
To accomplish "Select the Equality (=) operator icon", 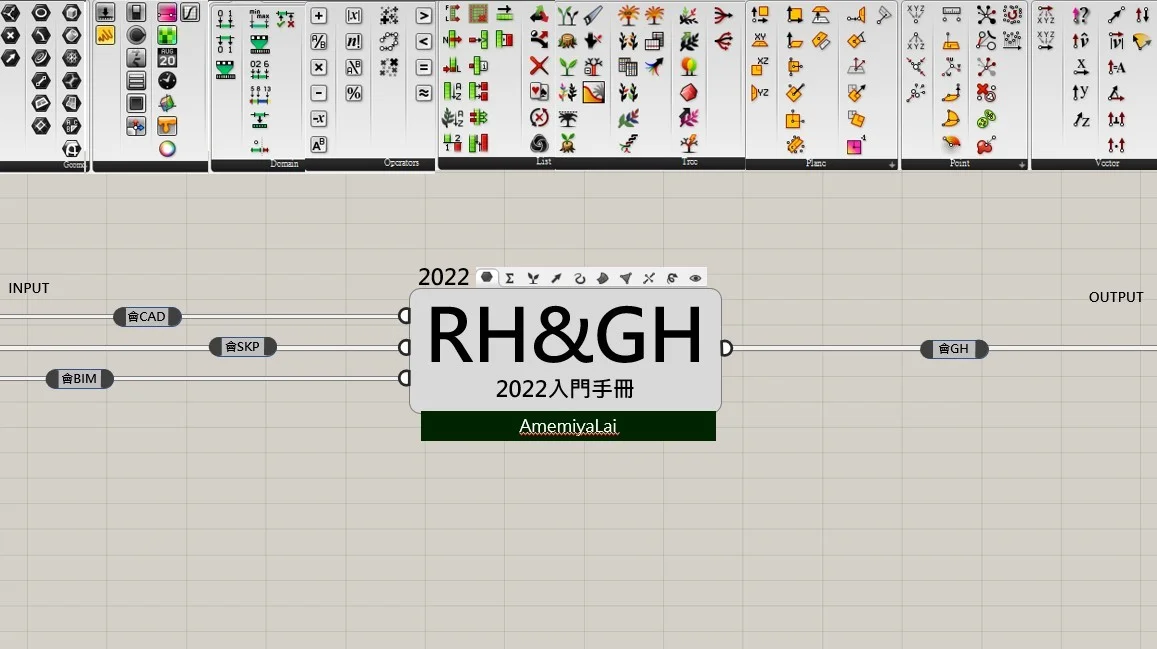I will click(424, 67).
